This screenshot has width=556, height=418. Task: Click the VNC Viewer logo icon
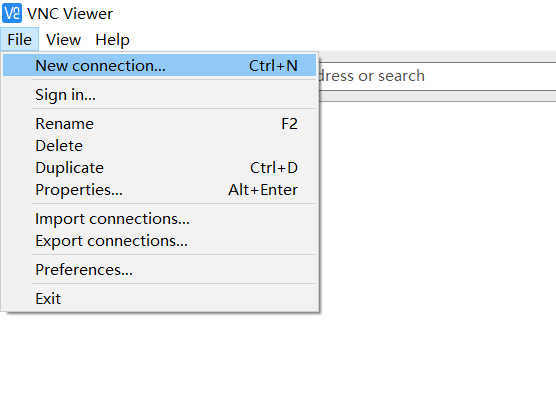[12, 13]
